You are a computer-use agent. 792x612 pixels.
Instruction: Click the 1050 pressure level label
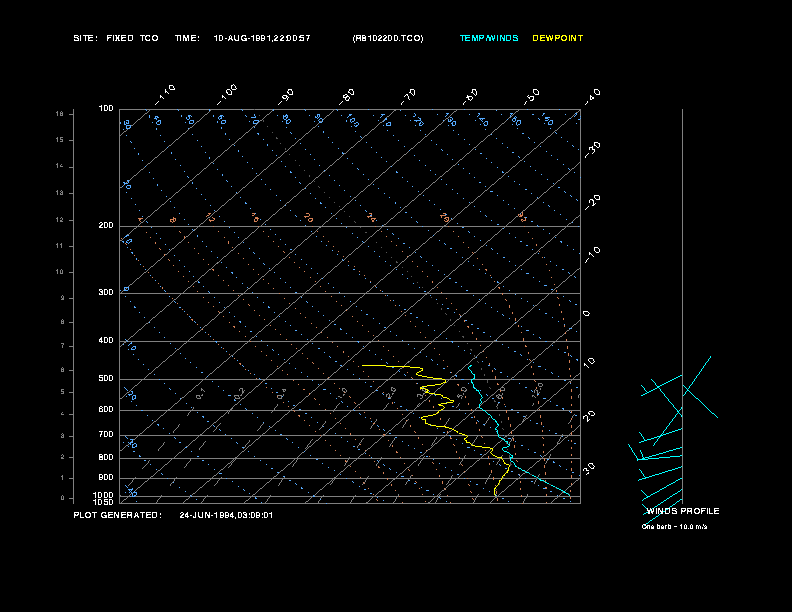point(104,502)
